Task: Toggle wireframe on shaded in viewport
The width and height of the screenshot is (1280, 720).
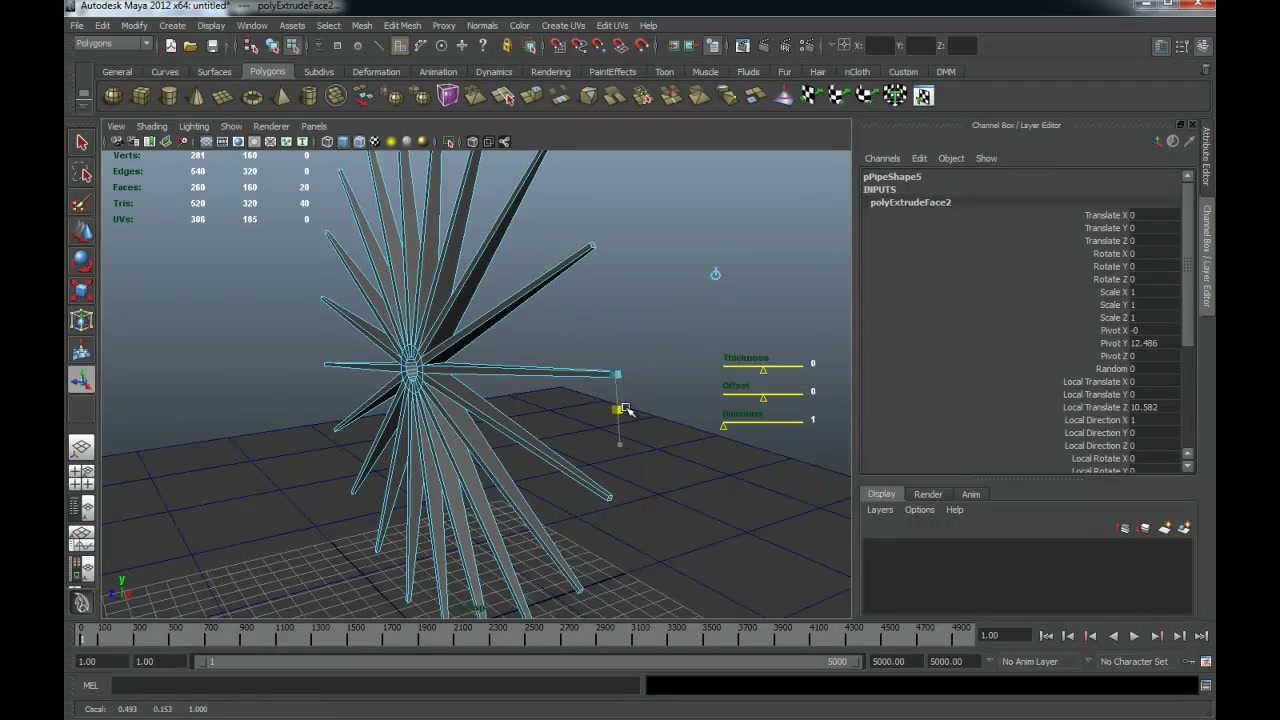Action: [359, 142]
